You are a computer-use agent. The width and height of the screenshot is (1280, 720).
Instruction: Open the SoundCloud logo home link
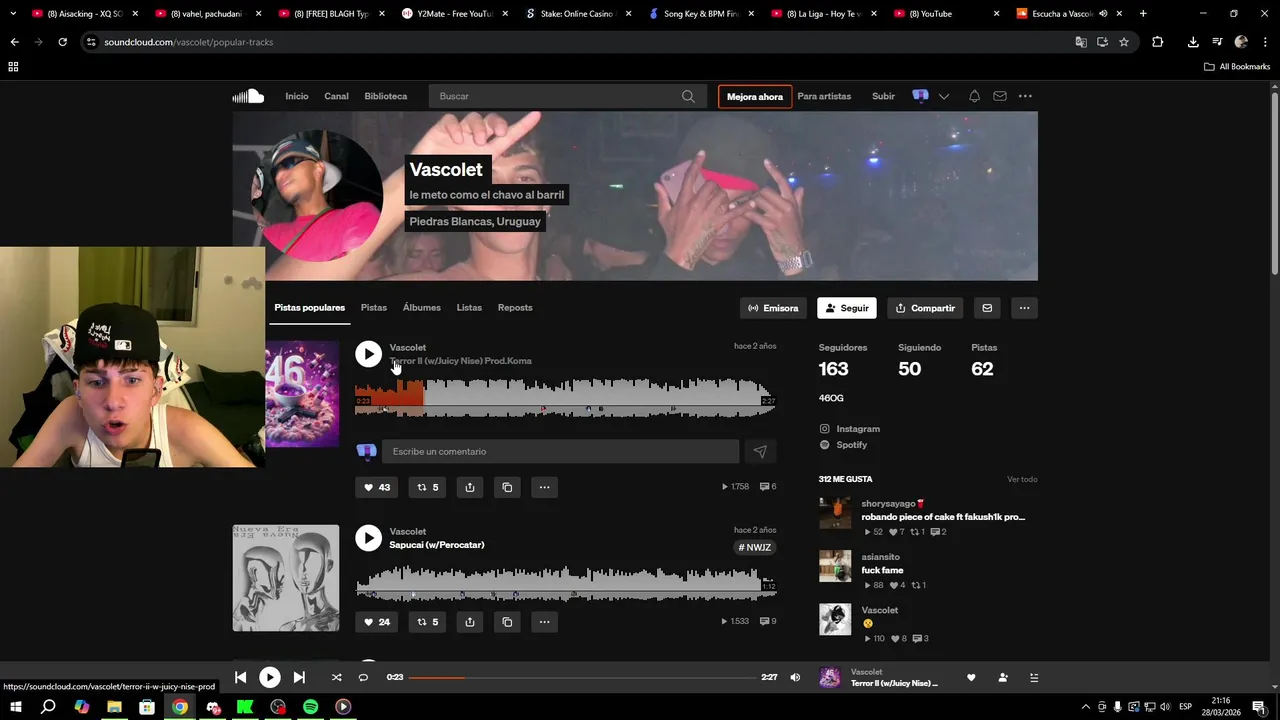(248, 96)
